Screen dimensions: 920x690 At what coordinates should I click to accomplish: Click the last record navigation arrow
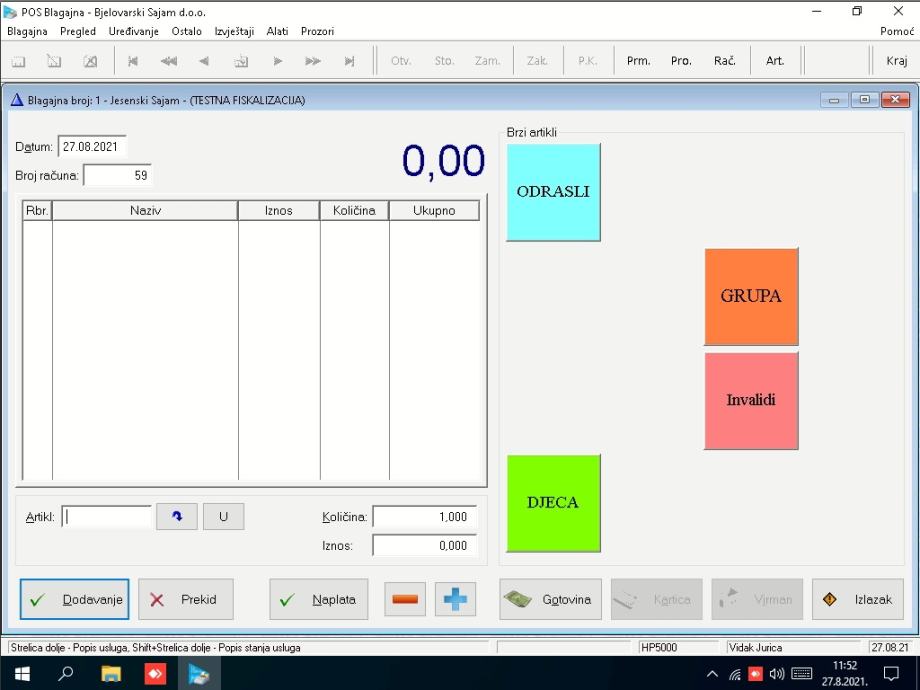point(350,61)
